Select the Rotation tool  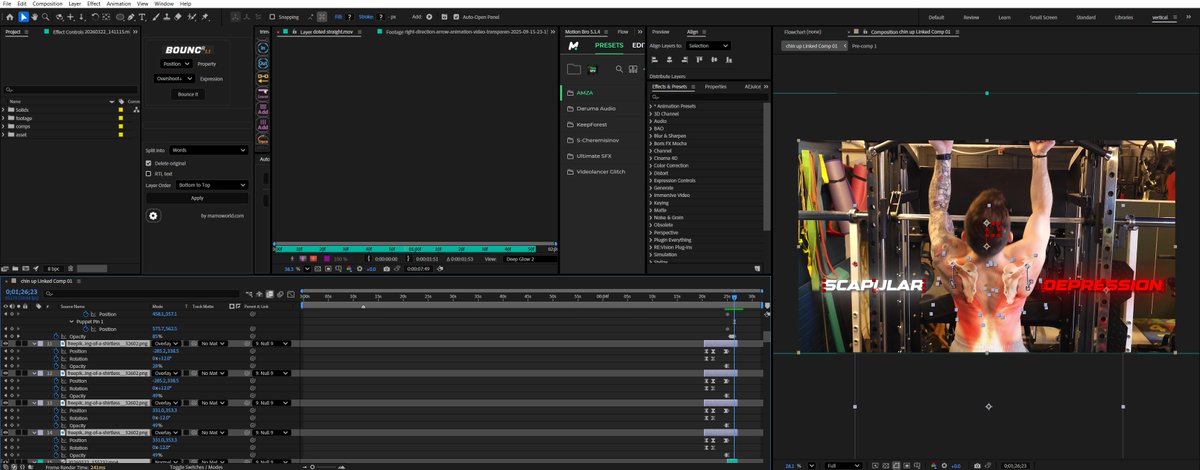[x=95, y=17]
